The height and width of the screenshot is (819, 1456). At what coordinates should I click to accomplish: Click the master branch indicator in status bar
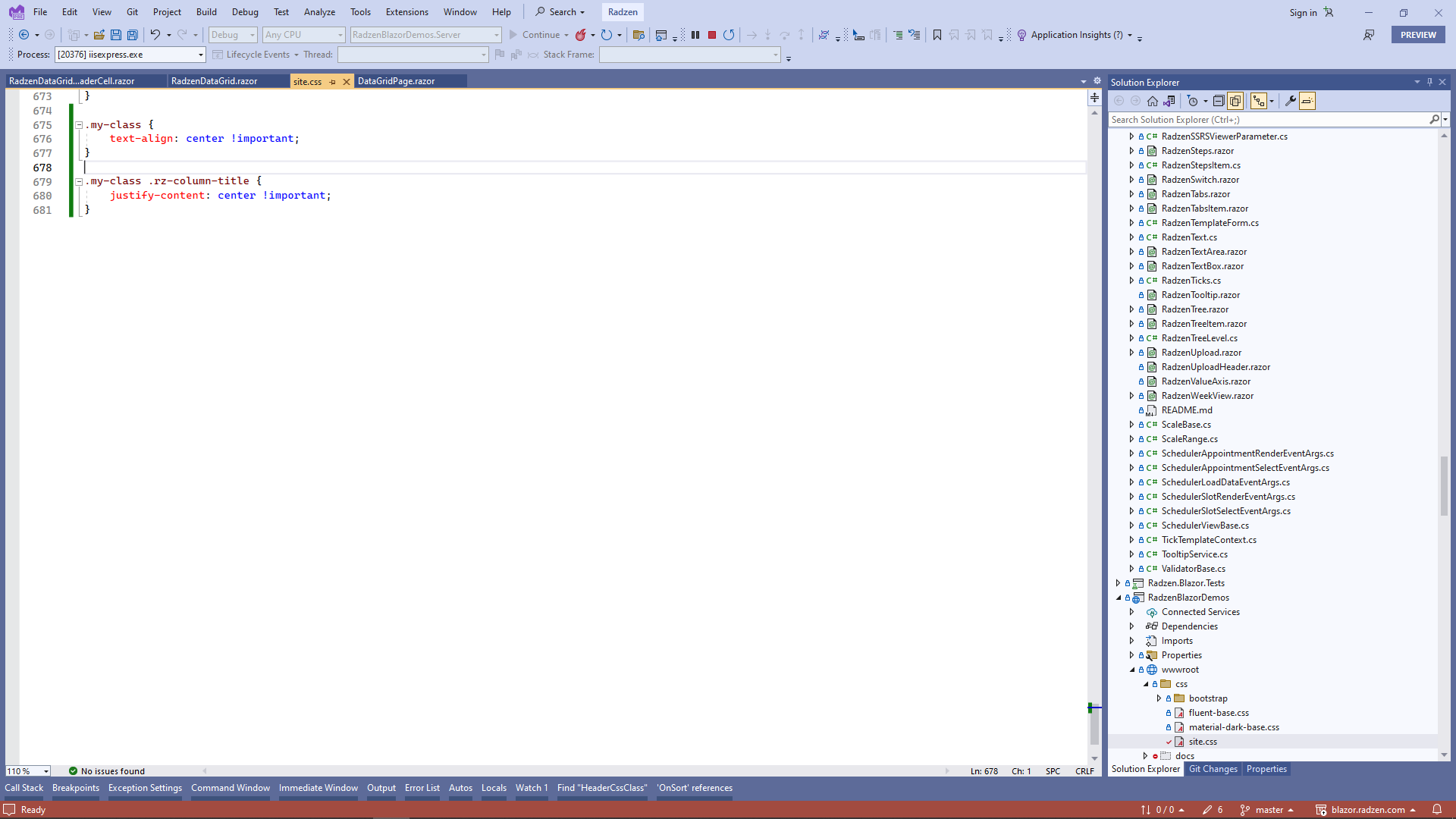pos(1268,809)
